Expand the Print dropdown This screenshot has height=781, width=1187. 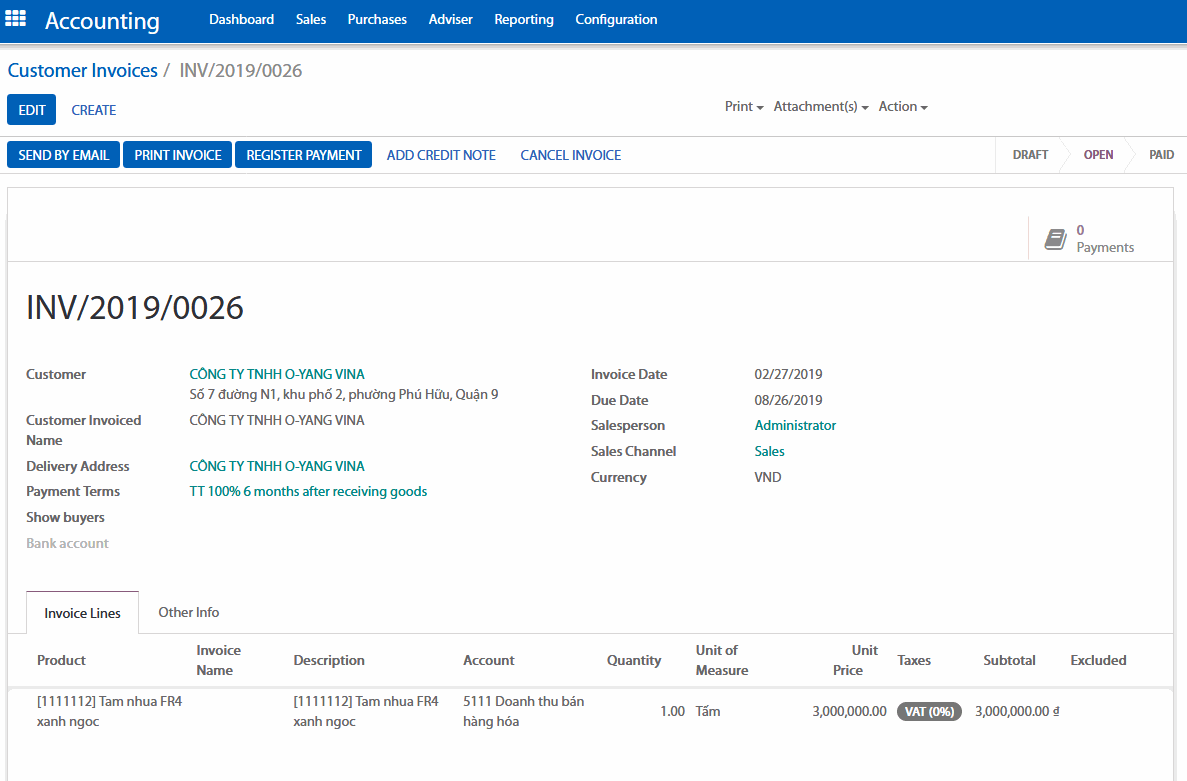[744, 107]
